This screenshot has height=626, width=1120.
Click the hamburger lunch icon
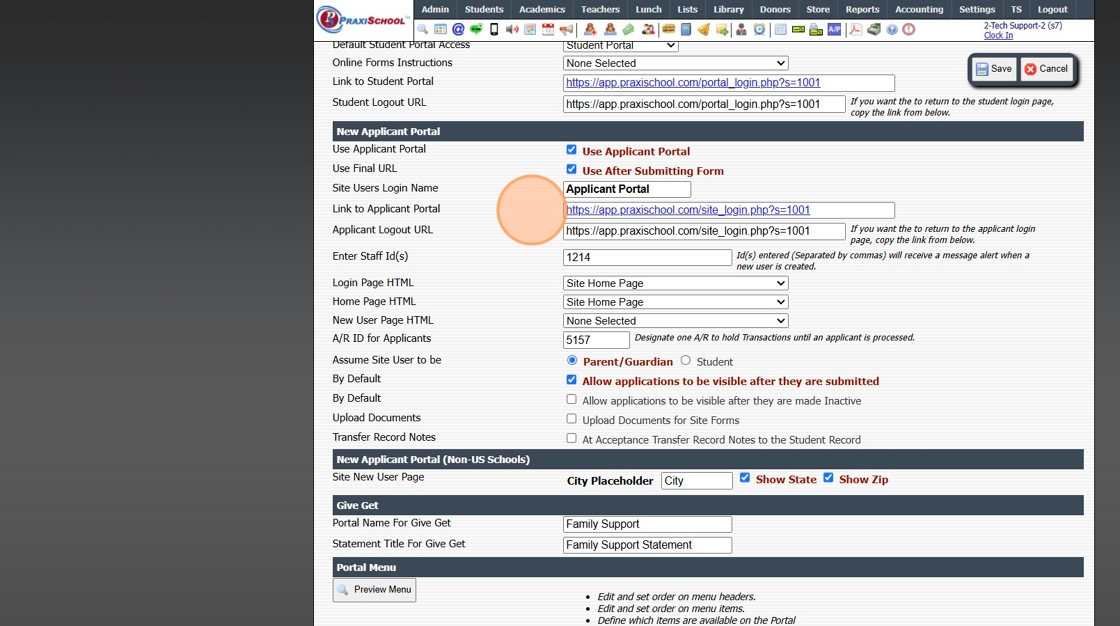click(x=669, y=29)
